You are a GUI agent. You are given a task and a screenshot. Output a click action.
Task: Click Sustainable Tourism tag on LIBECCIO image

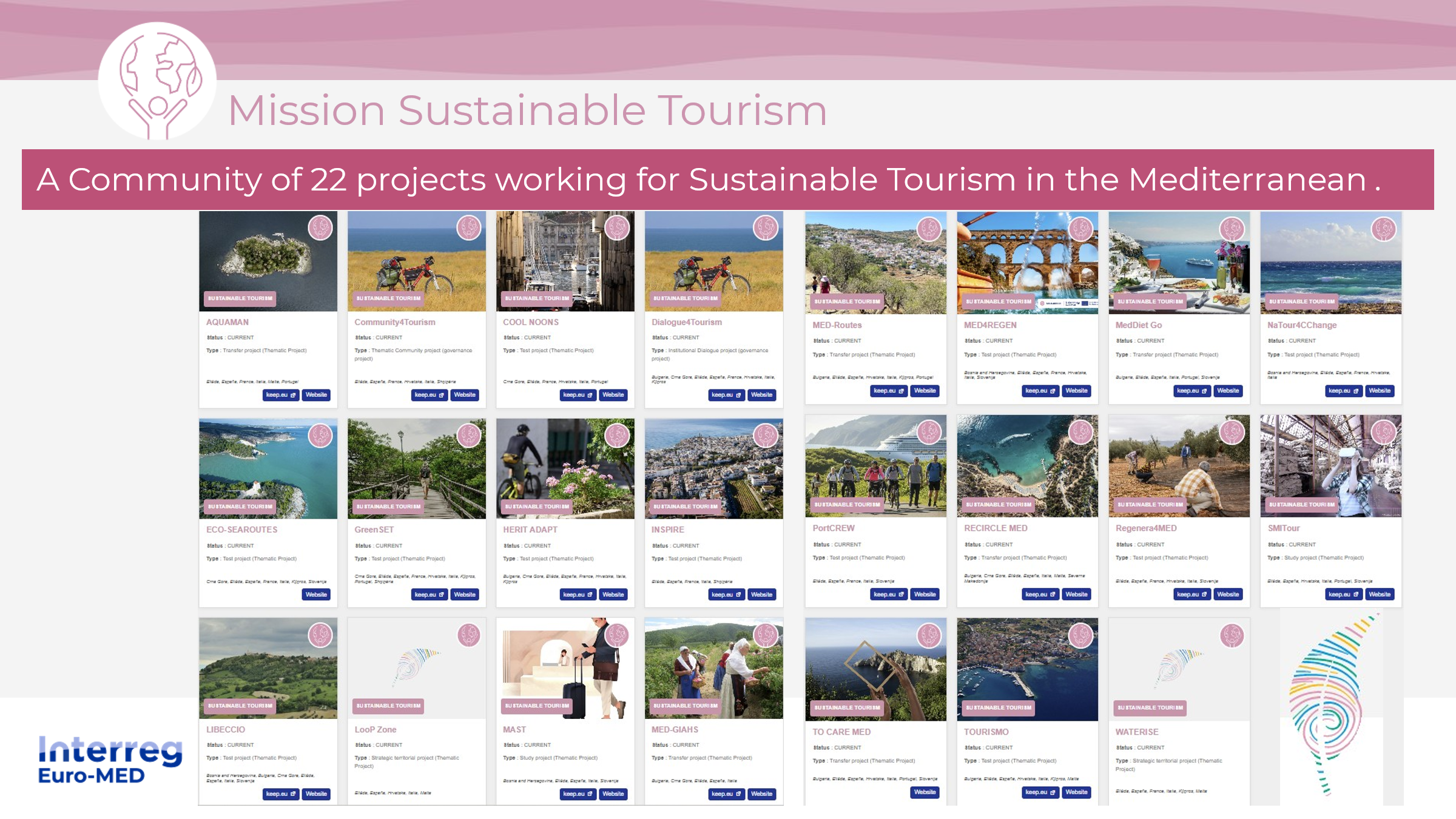(x=240, y=706)
